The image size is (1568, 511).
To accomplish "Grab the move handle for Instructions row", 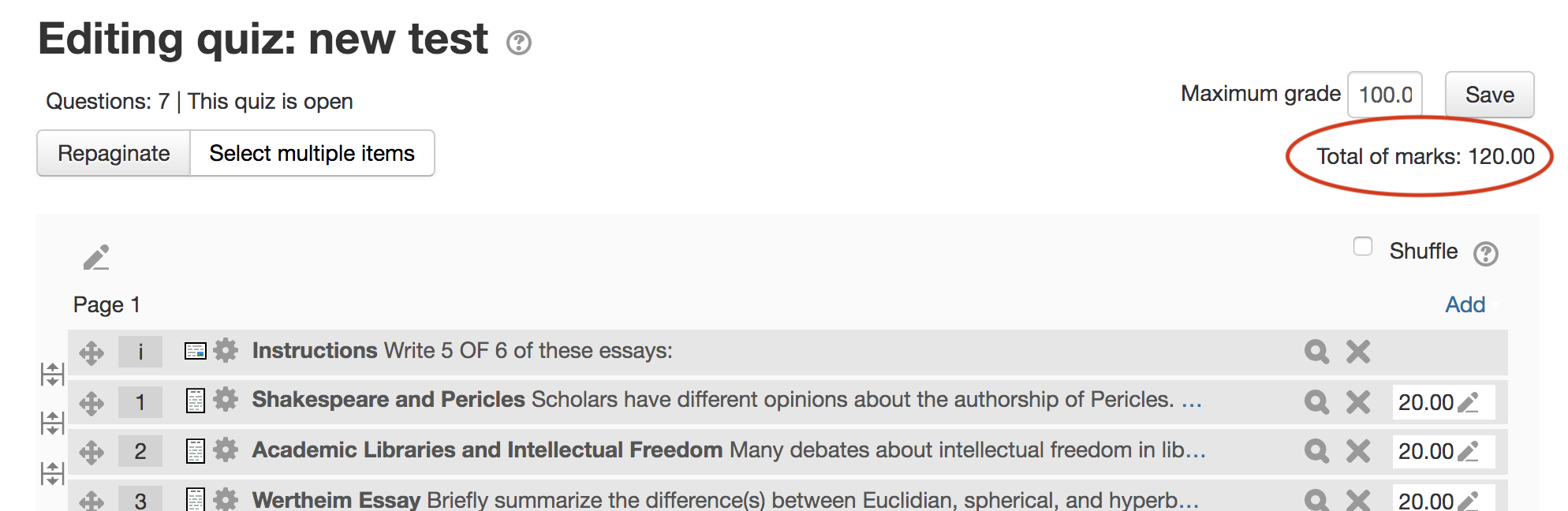I will click(91, 352).
